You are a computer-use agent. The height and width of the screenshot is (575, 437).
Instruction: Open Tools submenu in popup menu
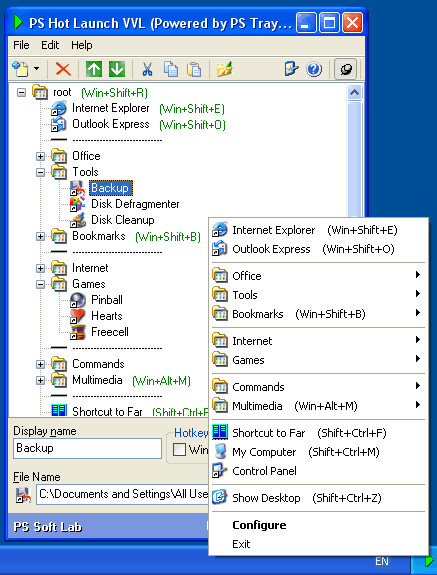318,295
